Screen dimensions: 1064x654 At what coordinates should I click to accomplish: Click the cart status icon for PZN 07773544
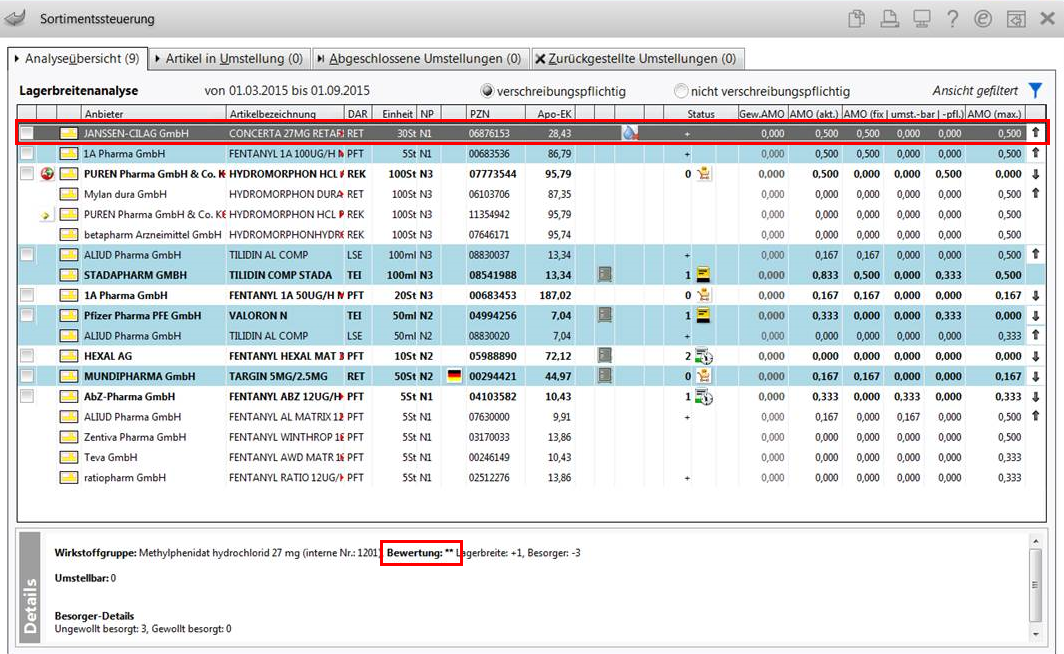tap(704, 174)
